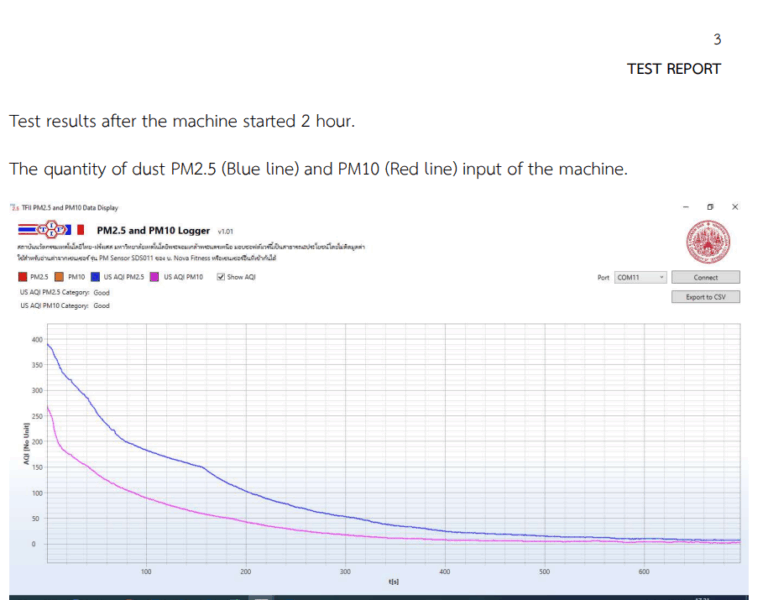768x600 pixels.
Task: Pick the magenta US AQI PM10 swatch
Action: coord(155,277)
